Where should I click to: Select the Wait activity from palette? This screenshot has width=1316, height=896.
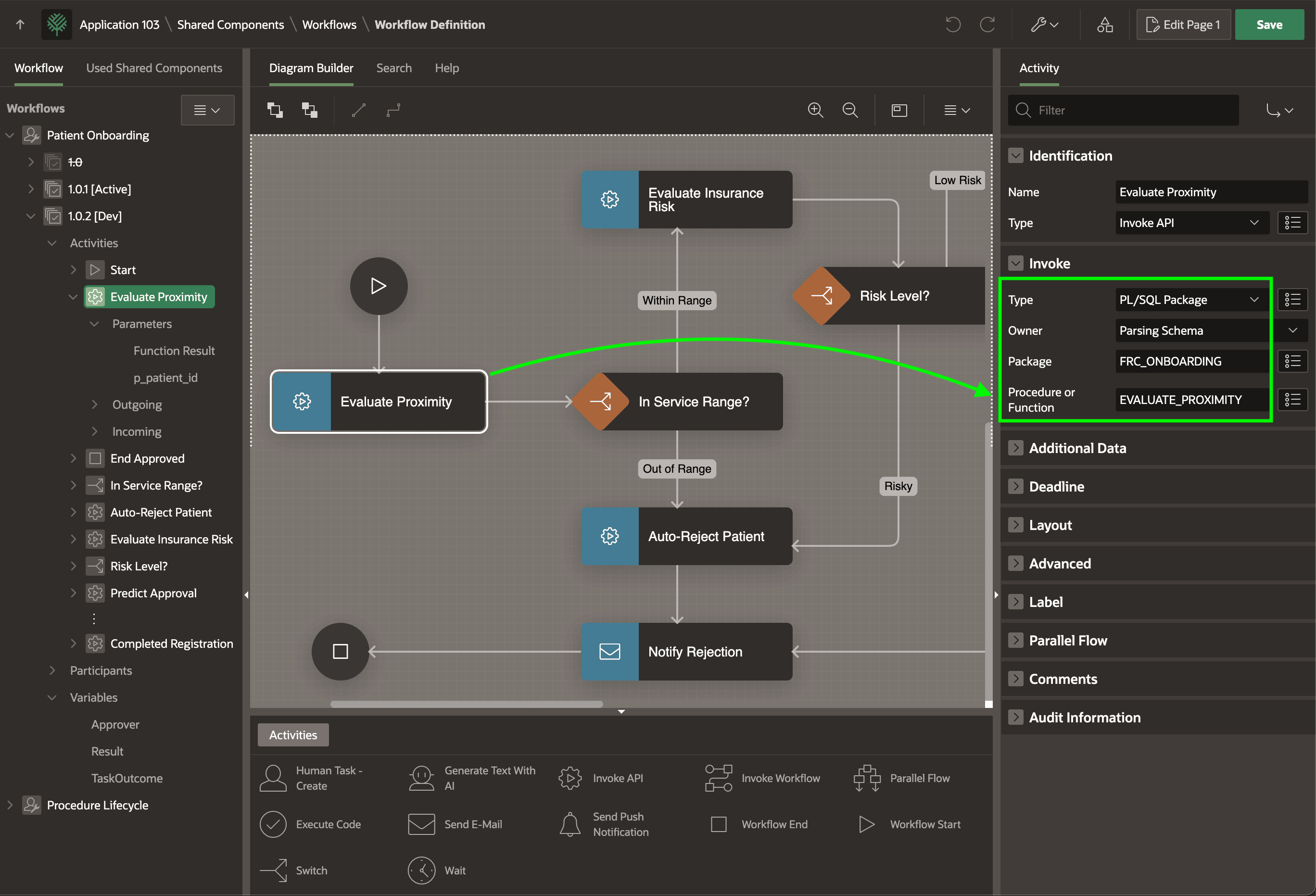438,870
